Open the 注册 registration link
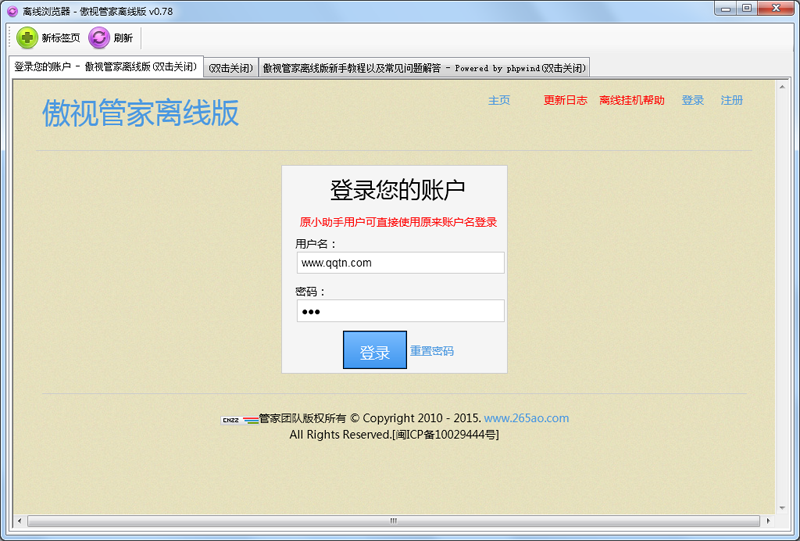The height and width of the screenshot is (541, 800). (x=732, y=100)
